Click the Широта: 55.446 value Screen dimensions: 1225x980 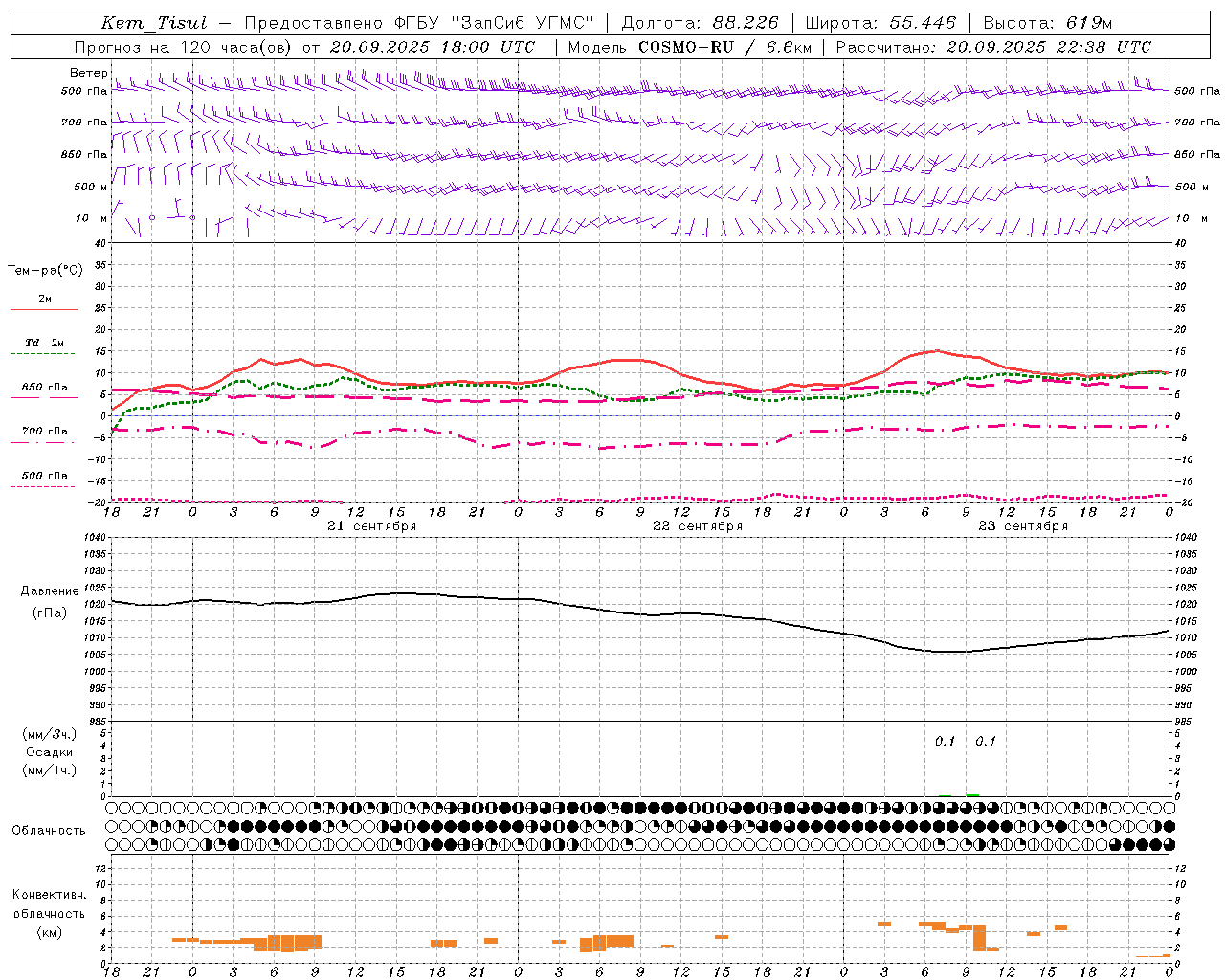880,23
